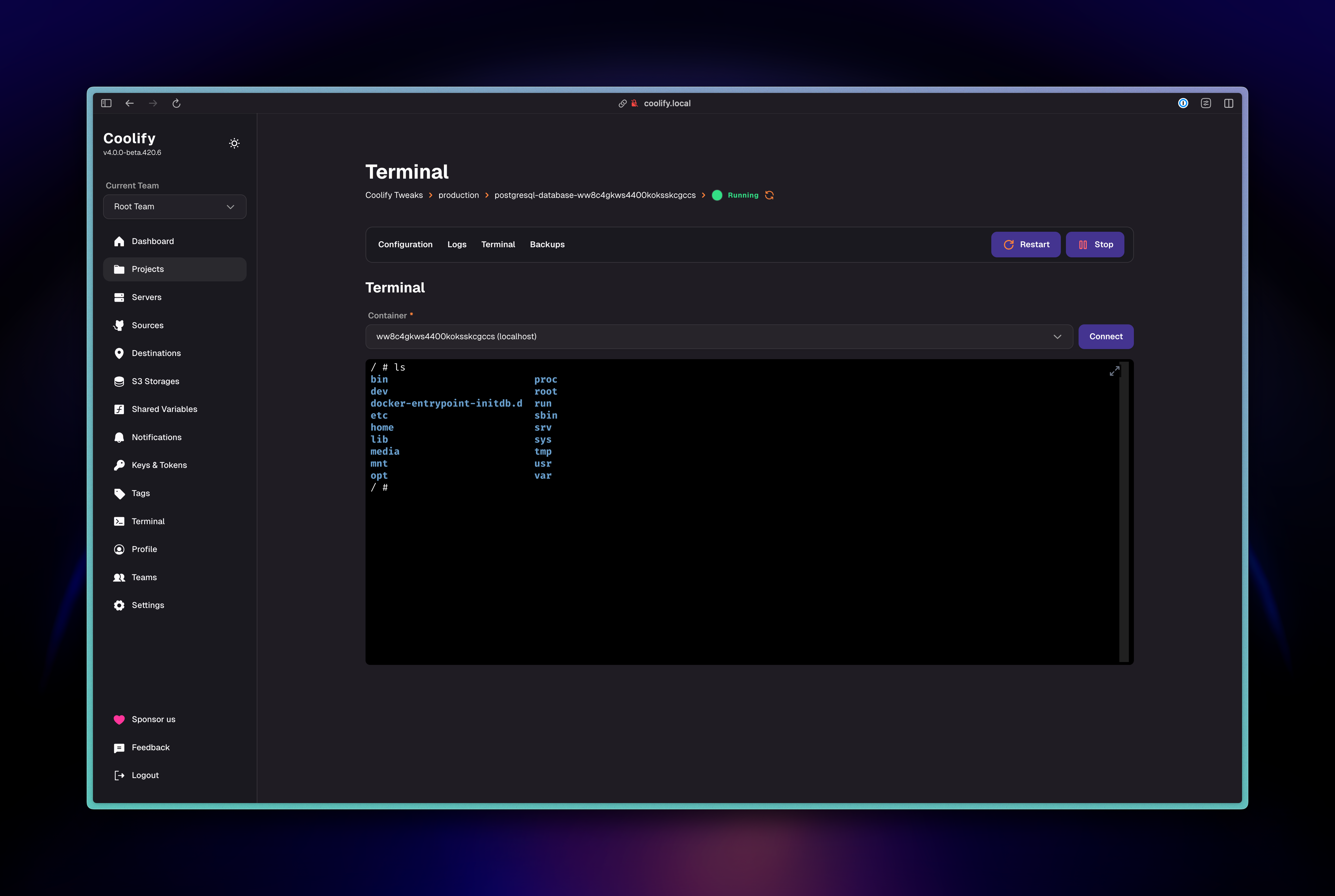Image resolution: width=1335 pixels, height=896 pixels.
Task: Check Notifications via the bell icon
Action: tap(119, 437)
